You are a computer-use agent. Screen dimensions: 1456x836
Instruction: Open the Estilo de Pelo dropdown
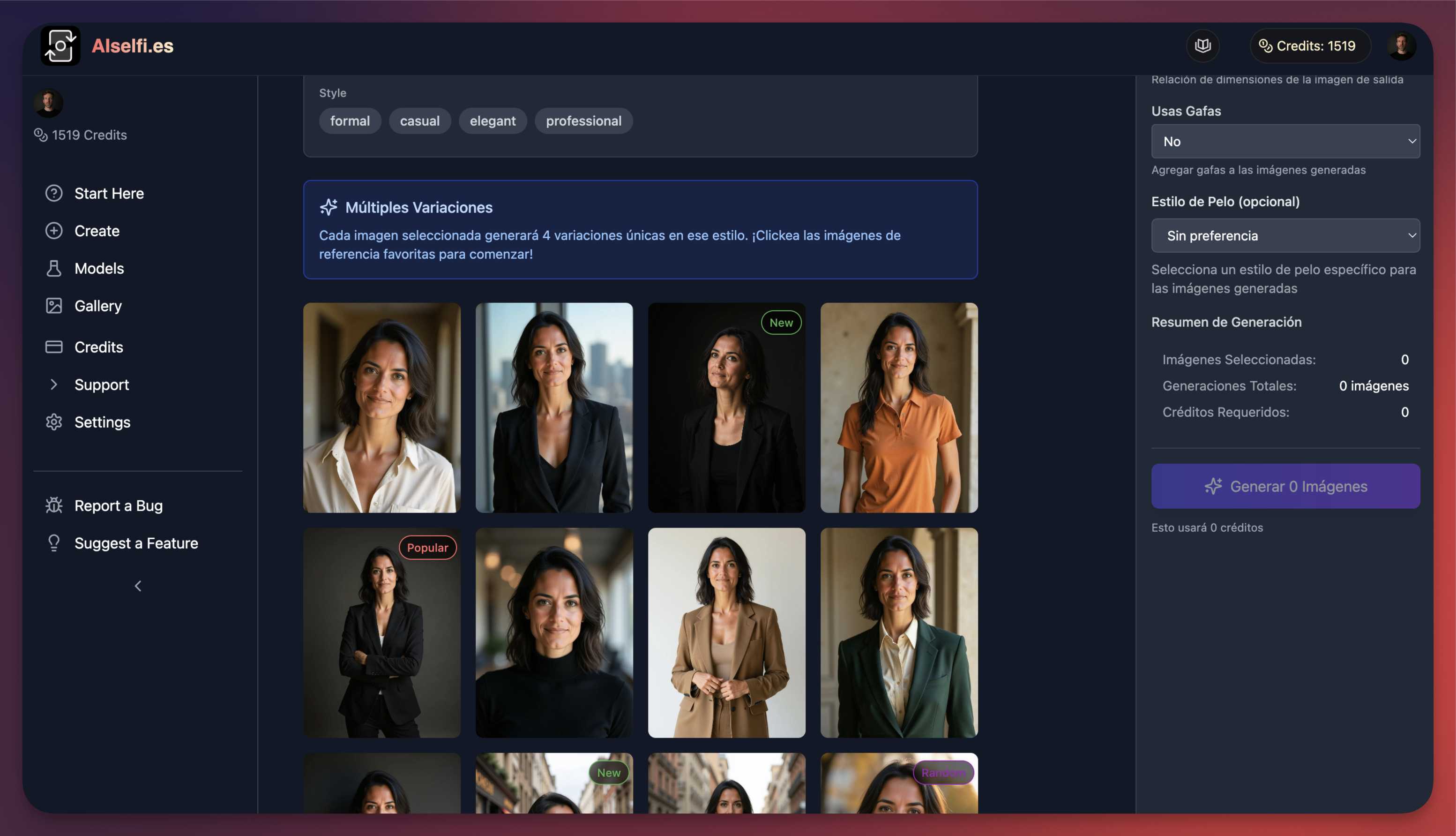point(1285,235)
